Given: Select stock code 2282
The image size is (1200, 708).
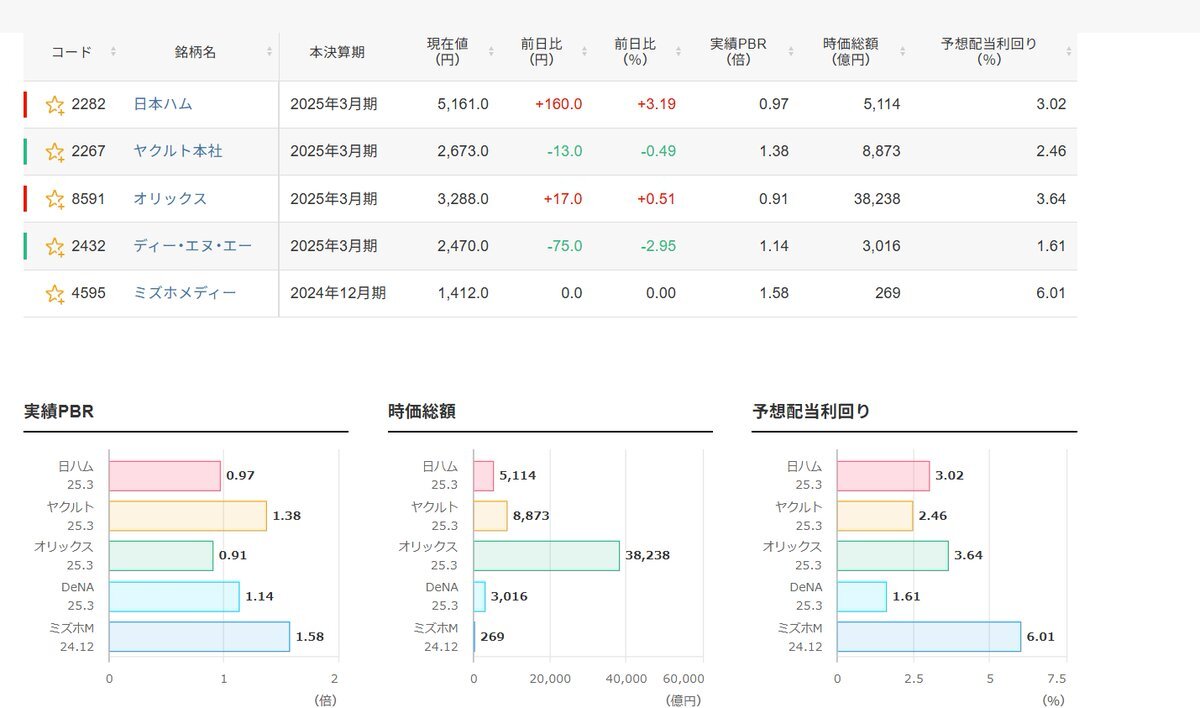Looking at the screenshot, I should tap(88, 104).
